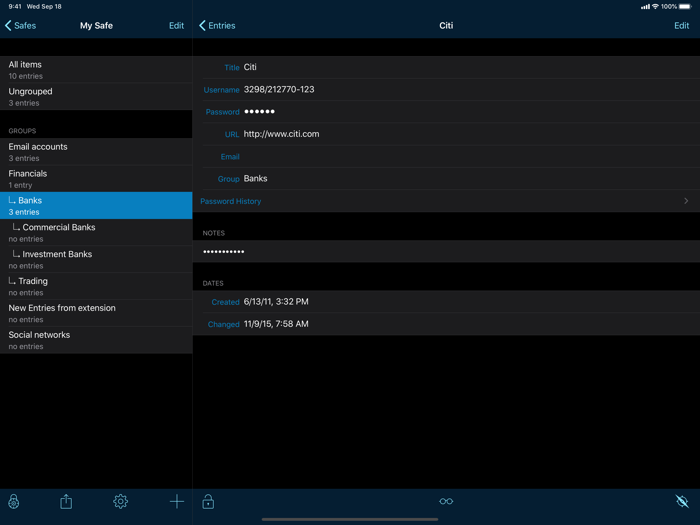Select Ungrouped entries

coord(96,96)
